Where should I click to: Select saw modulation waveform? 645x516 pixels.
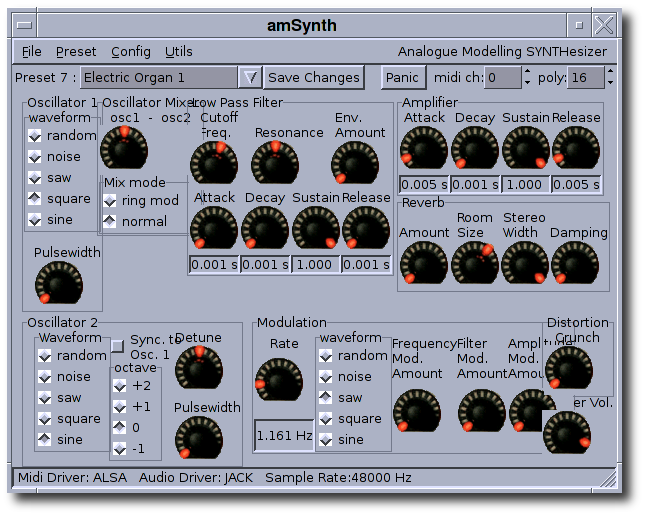(341, 397)
